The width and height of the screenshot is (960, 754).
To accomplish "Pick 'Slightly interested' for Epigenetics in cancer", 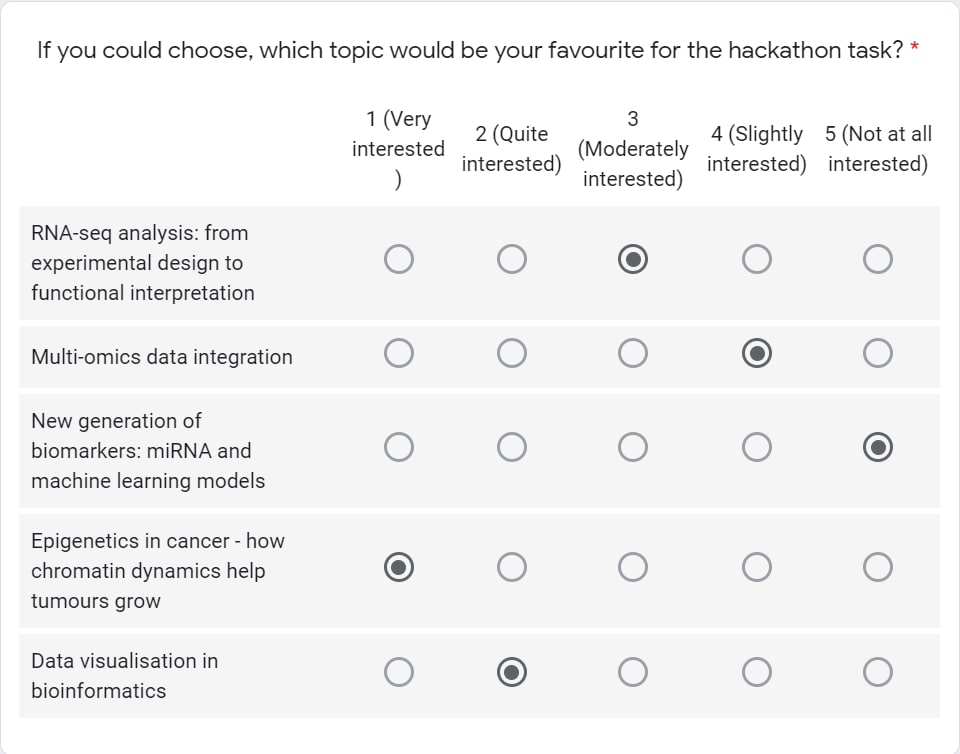I will pyautogui.click(x=757, y=567).
